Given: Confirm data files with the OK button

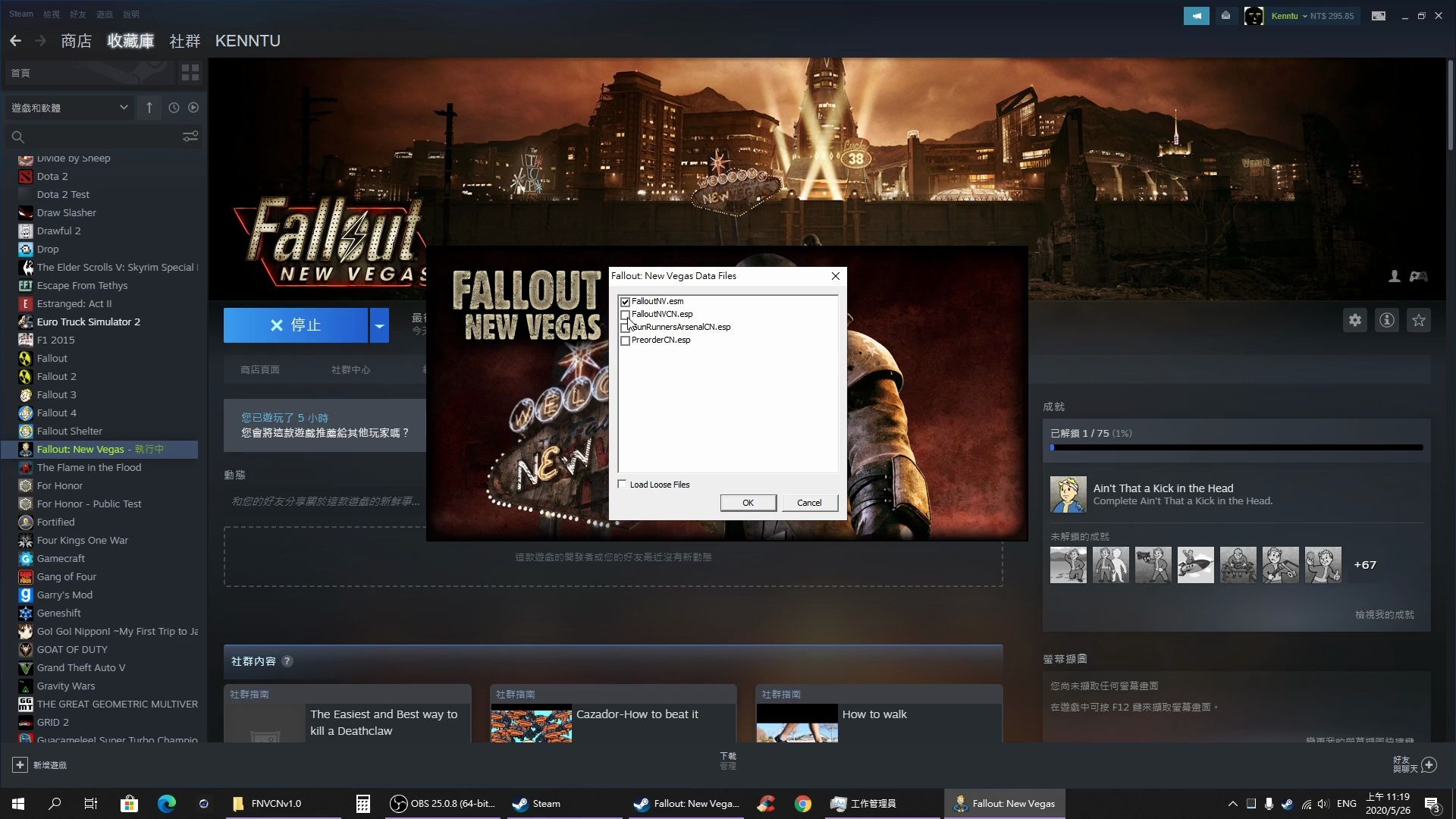Looking at the screenshot, I should click(748, 502).
